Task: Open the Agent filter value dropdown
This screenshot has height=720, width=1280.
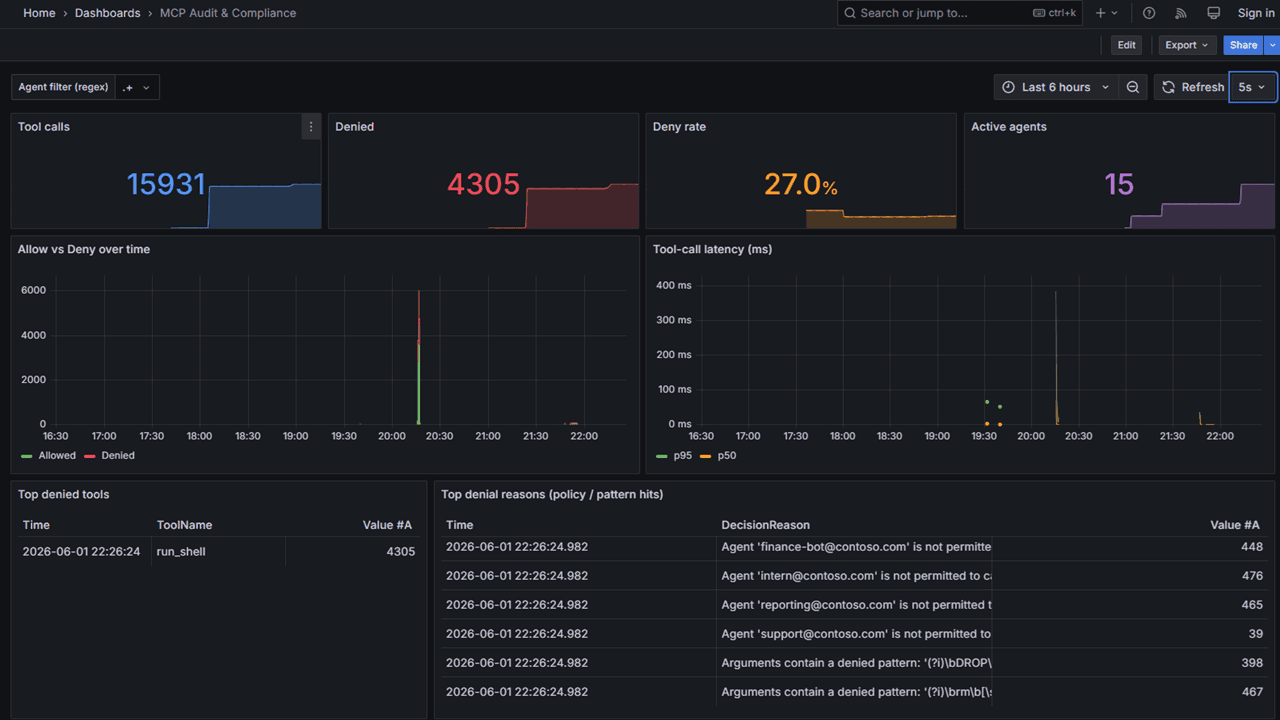Action: [x=137, y=87]
